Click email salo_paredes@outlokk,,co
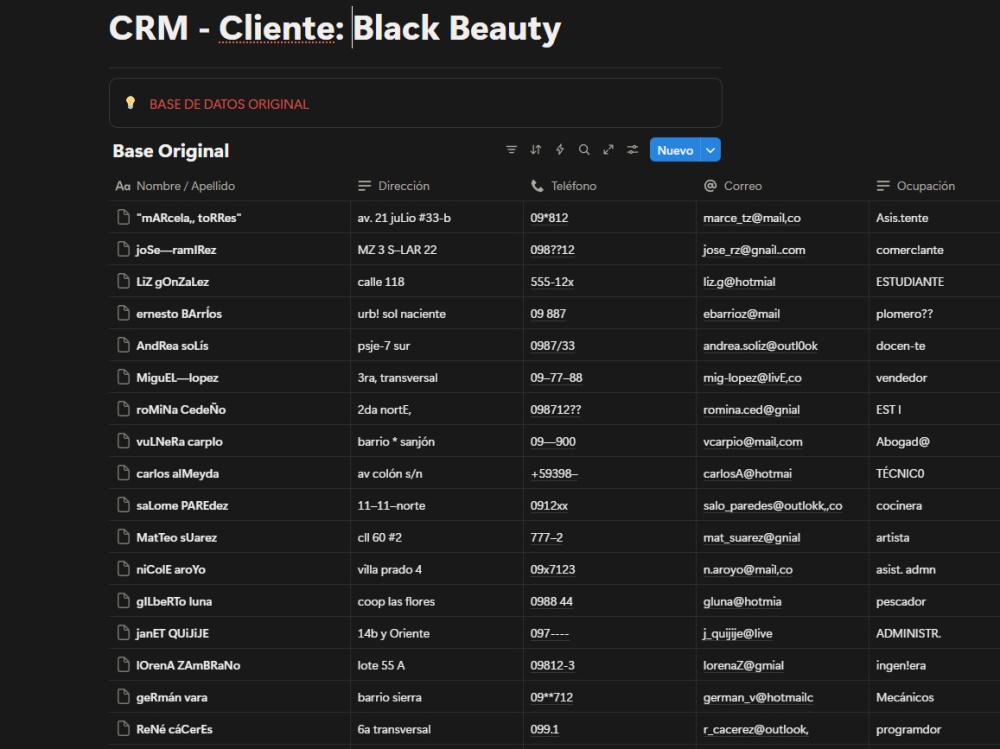1000x749 pixels. point(772,505)
